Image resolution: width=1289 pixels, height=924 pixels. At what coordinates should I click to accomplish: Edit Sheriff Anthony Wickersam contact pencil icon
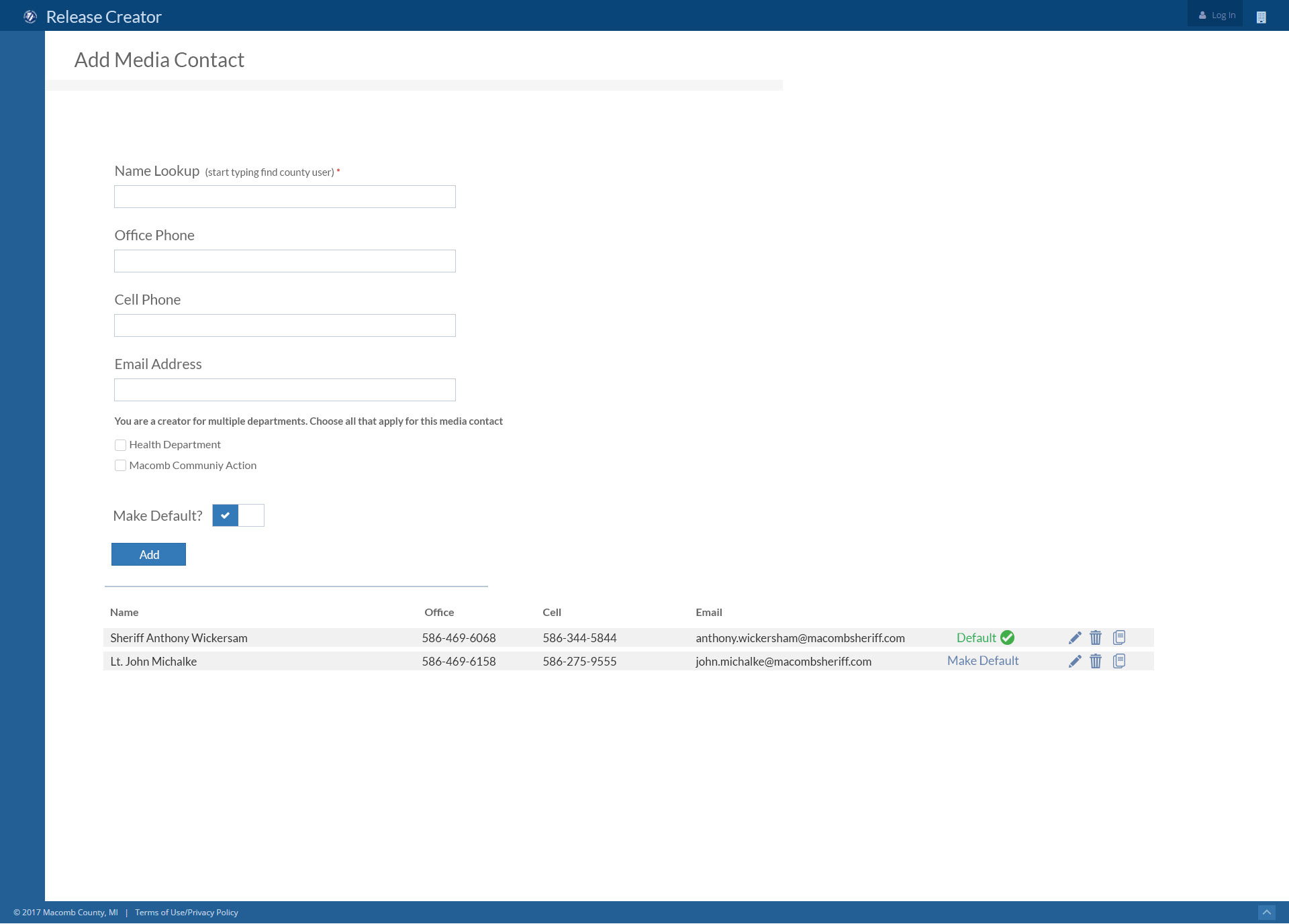click(x=1075, y=637)
